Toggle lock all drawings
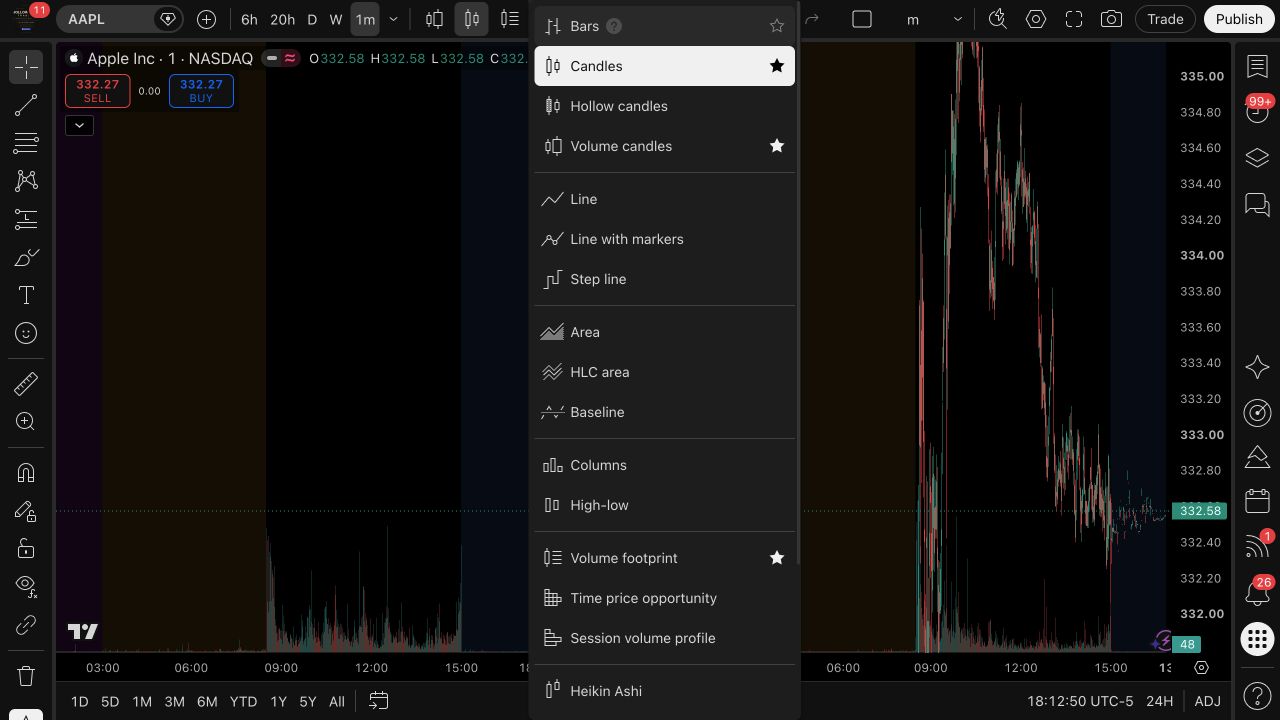The image size is (1280, 720). click(x=26, y=548)
